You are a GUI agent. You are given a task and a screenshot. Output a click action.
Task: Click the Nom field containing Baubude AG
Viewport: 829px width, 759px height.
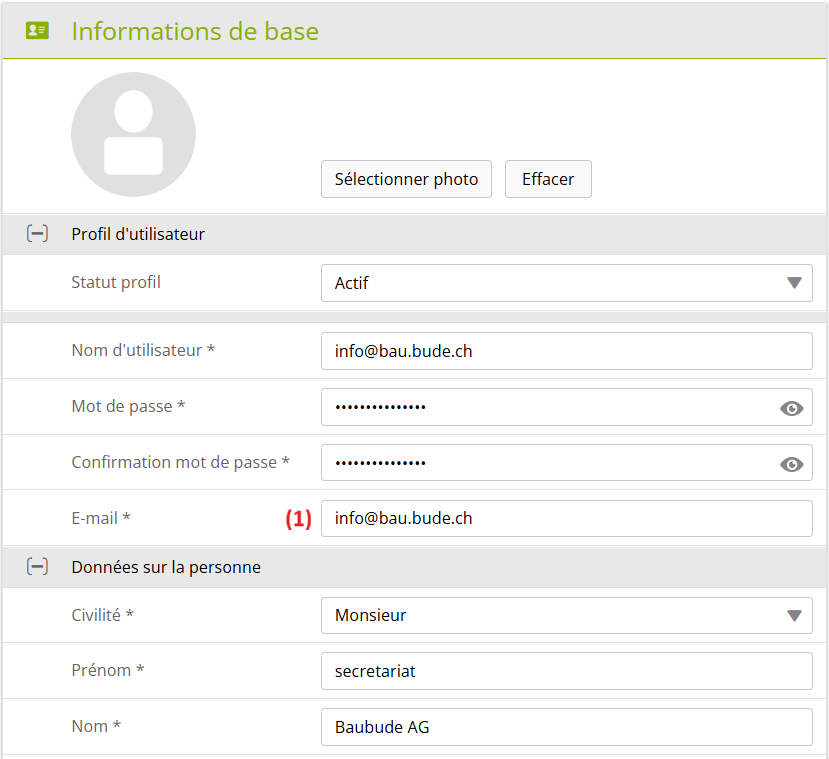pyautogui.click(x=566, y=727)
